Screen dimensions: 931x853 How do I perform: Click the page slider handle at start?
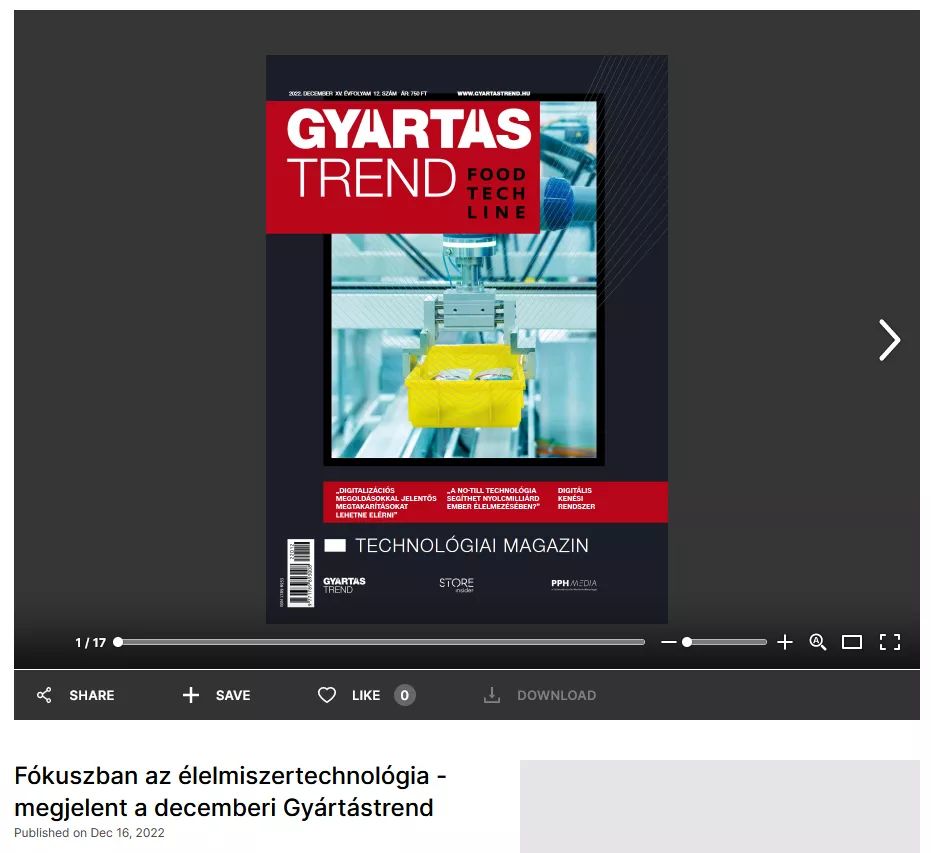point(118,642)
